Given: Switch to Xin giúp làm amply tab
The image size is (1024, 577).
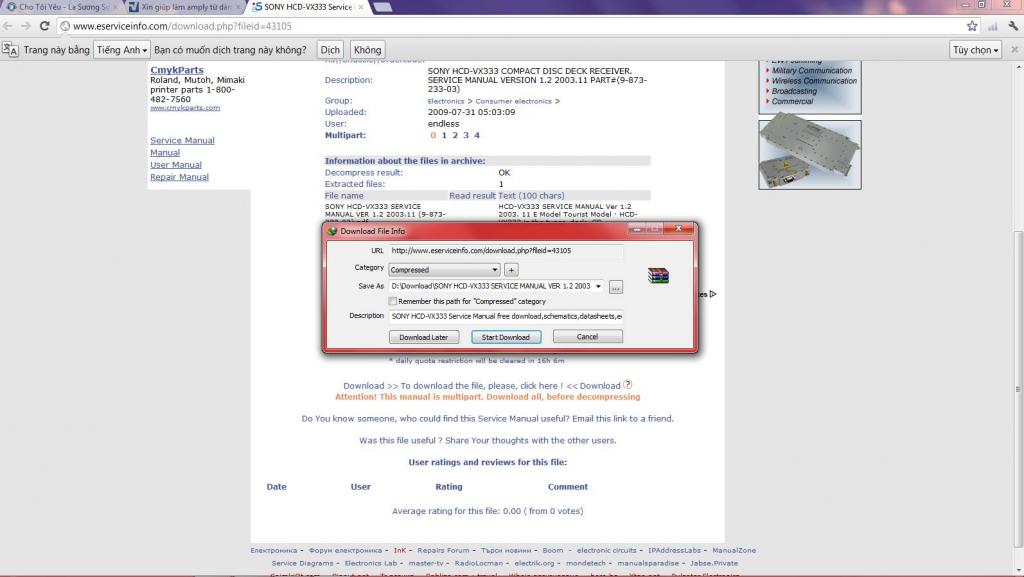Looking at the screenshot, I should tap(185, 7).
